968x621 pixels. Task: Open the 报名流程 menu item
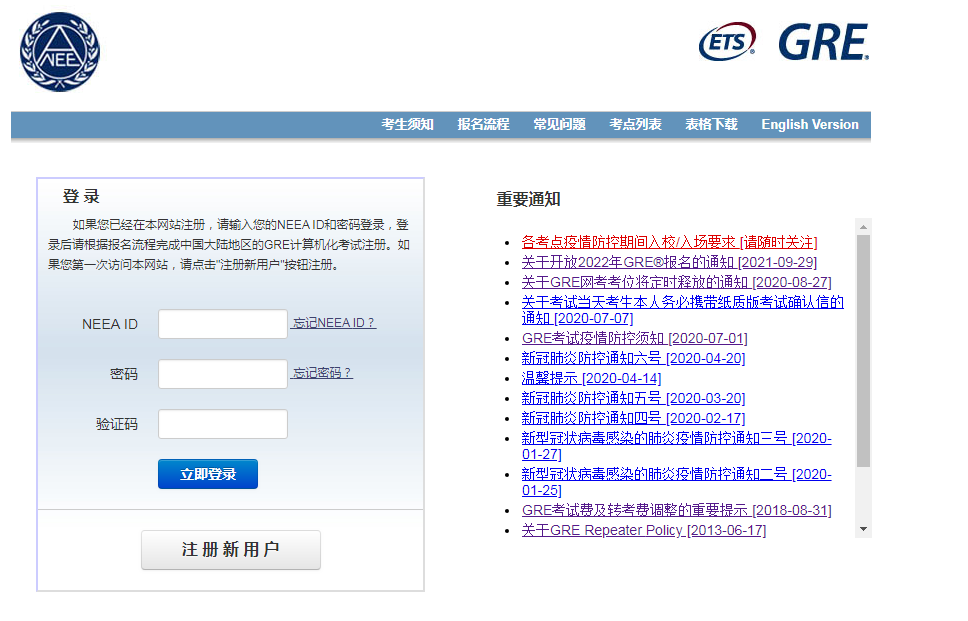[x=483, y=125]
